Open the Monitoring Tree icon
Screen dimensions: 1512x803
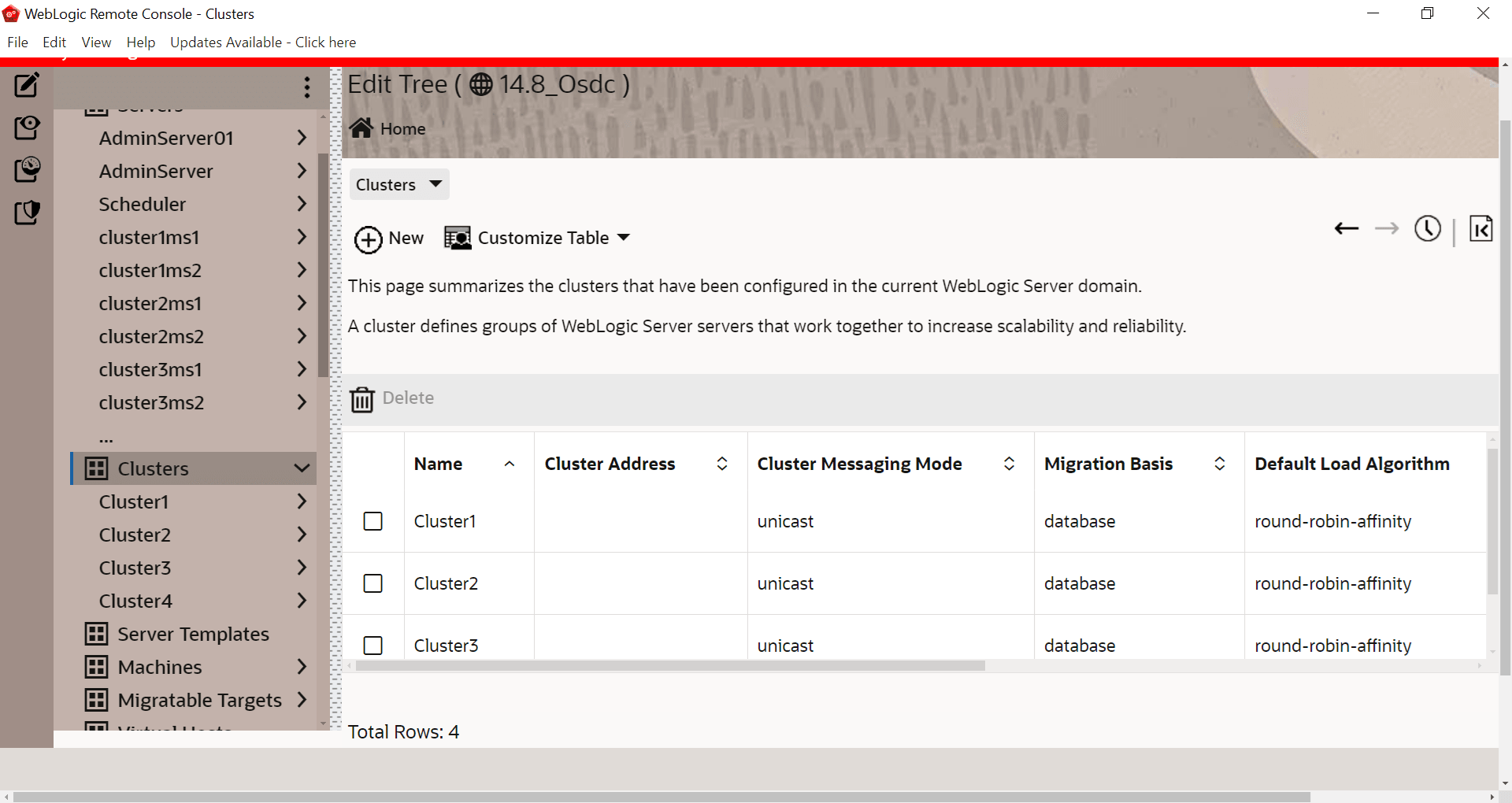[27, 169]
